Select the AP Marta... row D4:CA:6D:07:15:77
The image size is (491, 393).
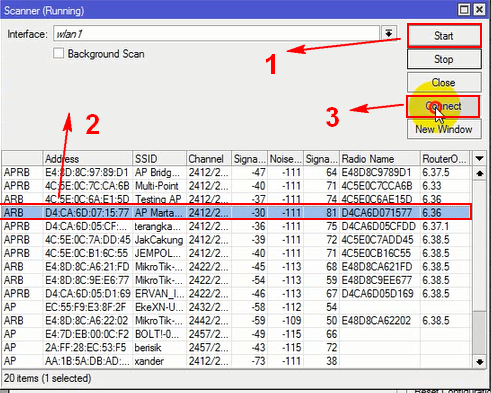[x=236, y=212]
